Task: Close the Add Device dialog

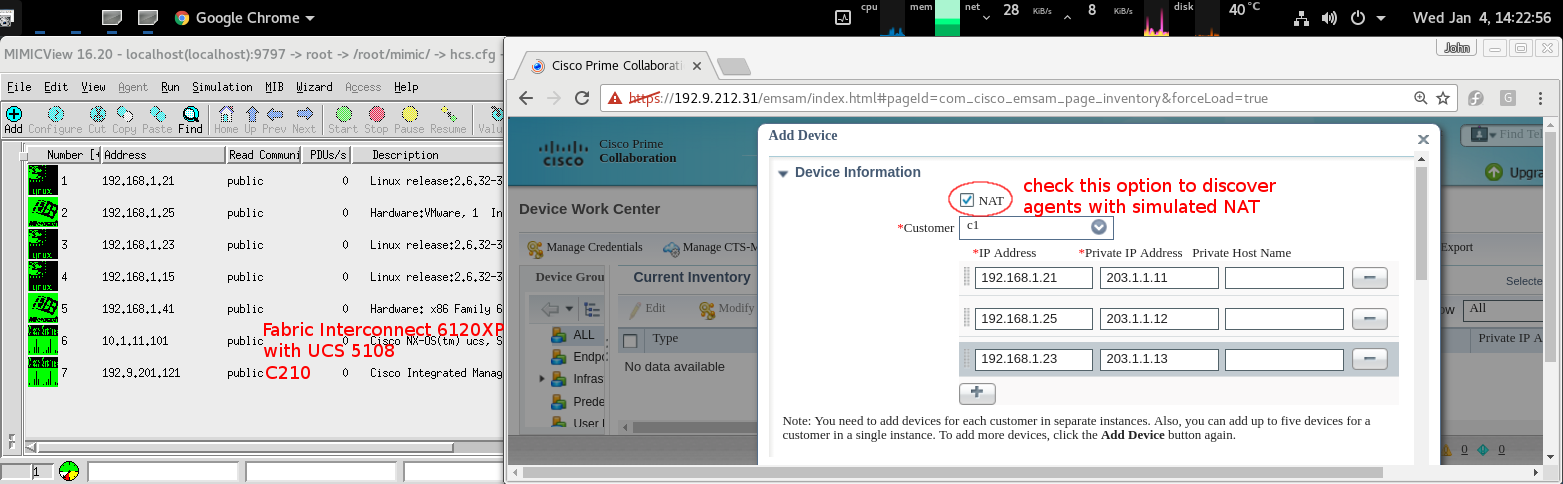Action: (x=1424, y=142)
